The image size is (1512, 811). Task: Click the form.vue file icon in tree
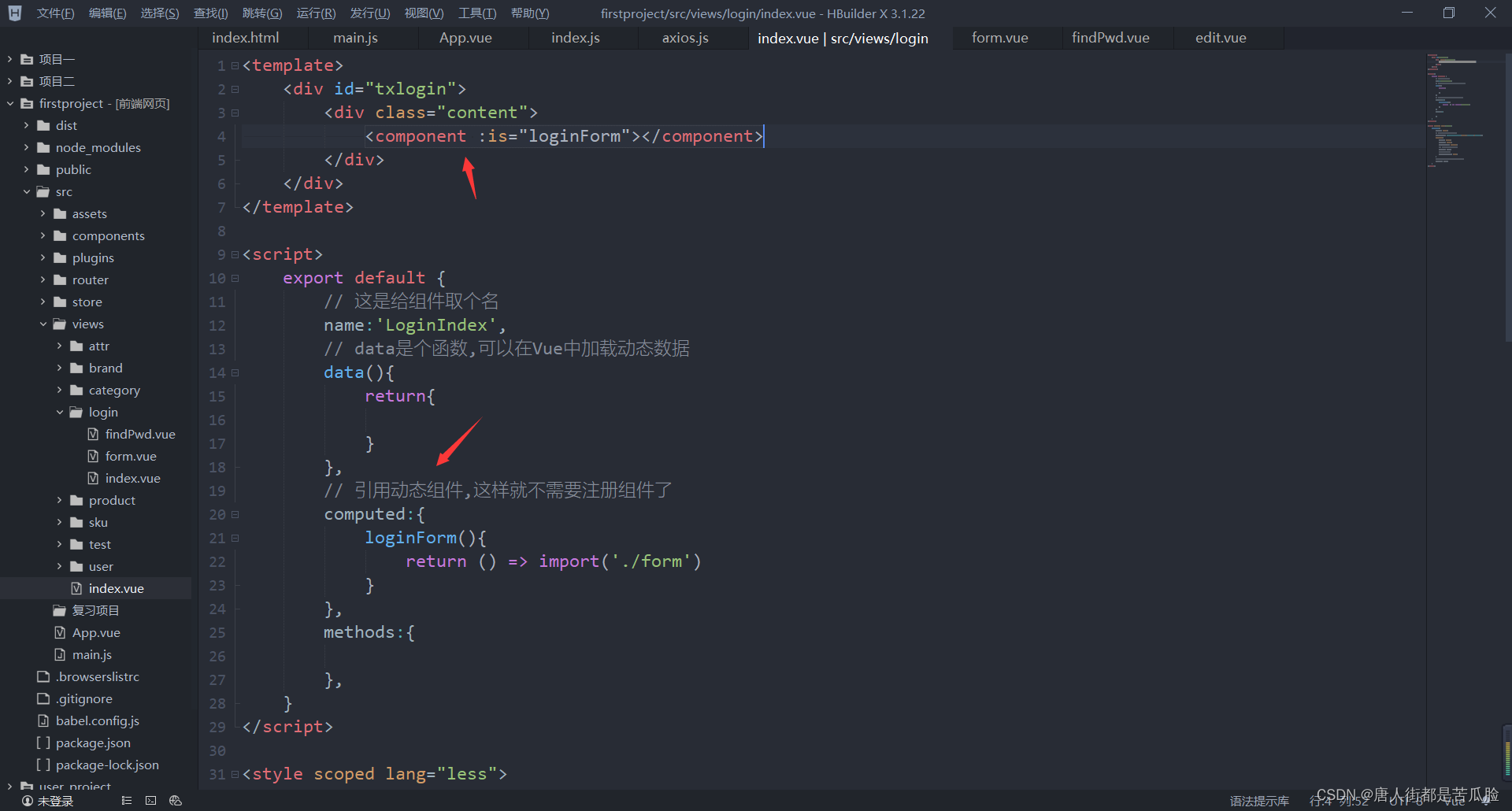tap(93, 456)
